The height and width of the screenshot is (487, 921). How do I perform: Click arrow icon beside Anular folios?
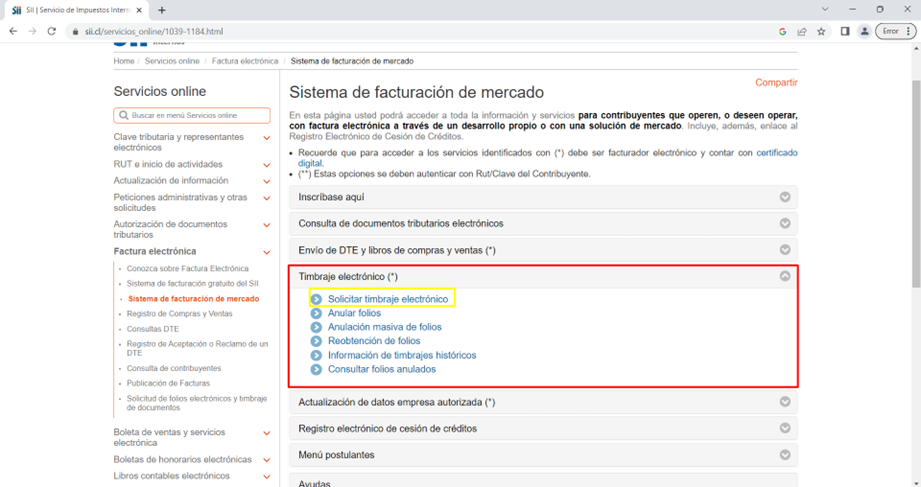click(317, 313)
